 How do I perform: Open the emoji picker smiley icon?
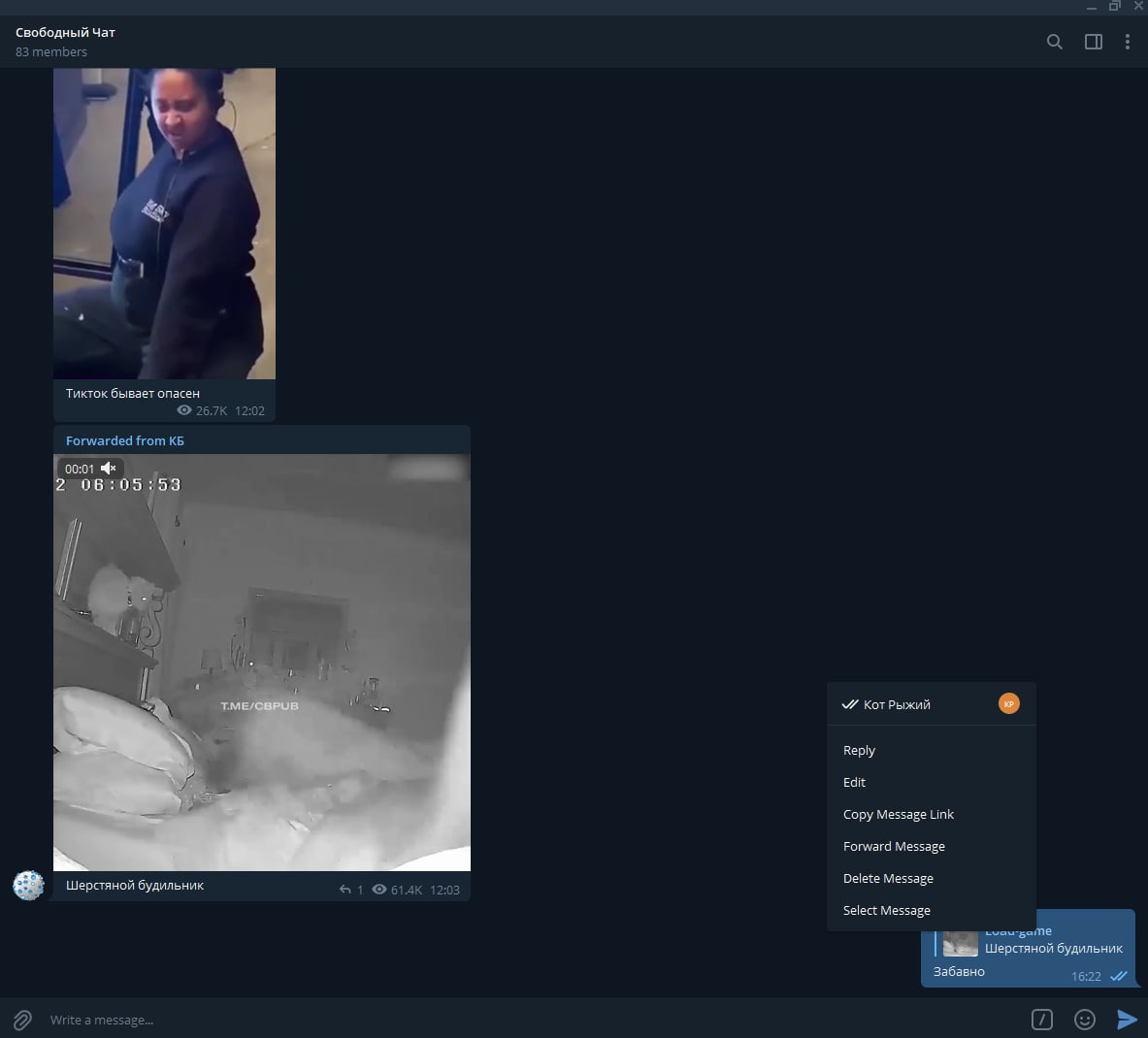click(x=1084, y=1019)
